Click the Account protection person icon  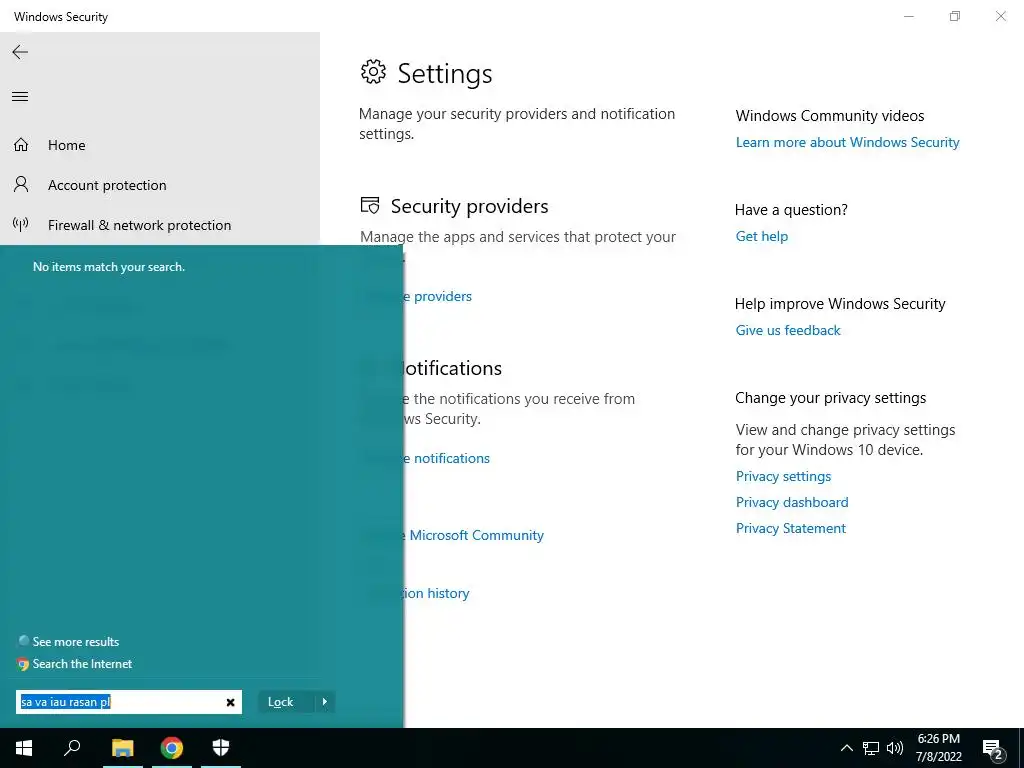(21, 184)
